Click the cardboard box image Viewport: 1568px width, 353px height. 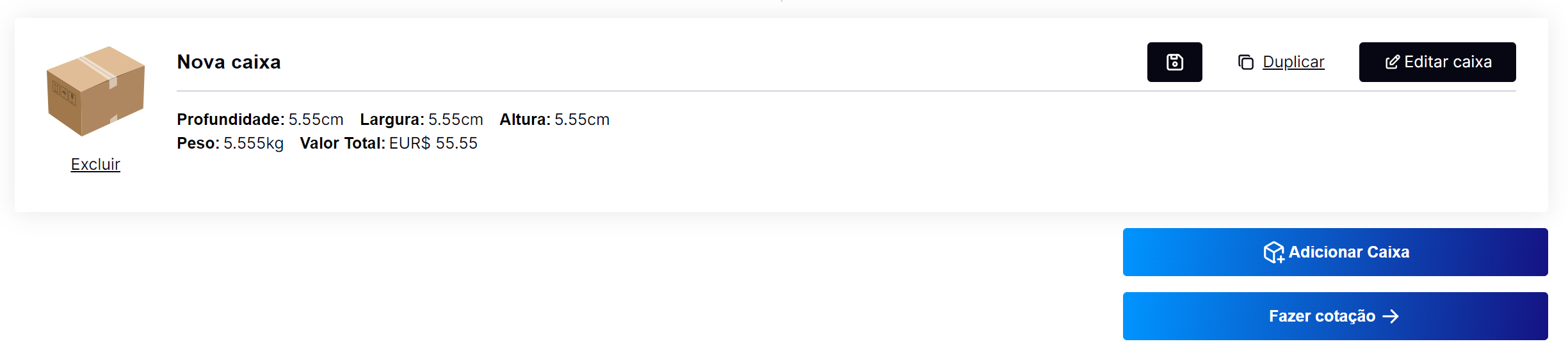(95, 91)
